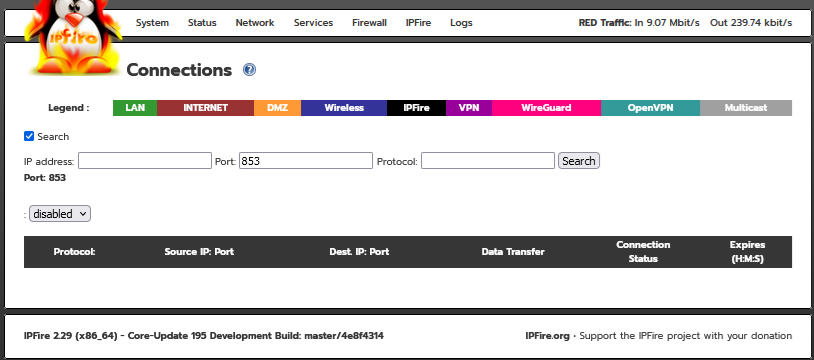Click the red INTERNET legend swatch

pyautogui.click(x=205, y=108)
